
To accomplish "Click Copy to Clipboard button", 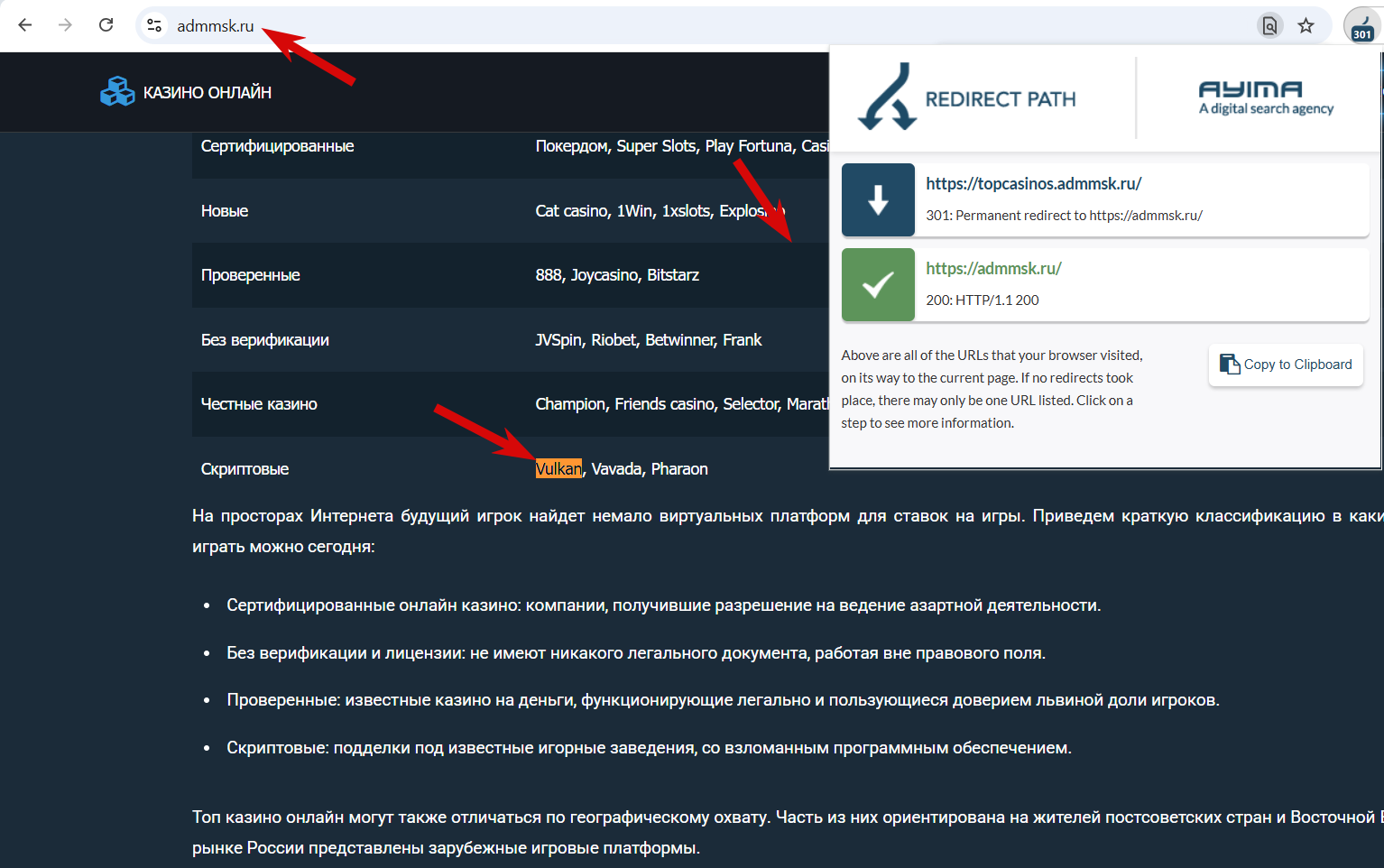I will [1286, 365].
